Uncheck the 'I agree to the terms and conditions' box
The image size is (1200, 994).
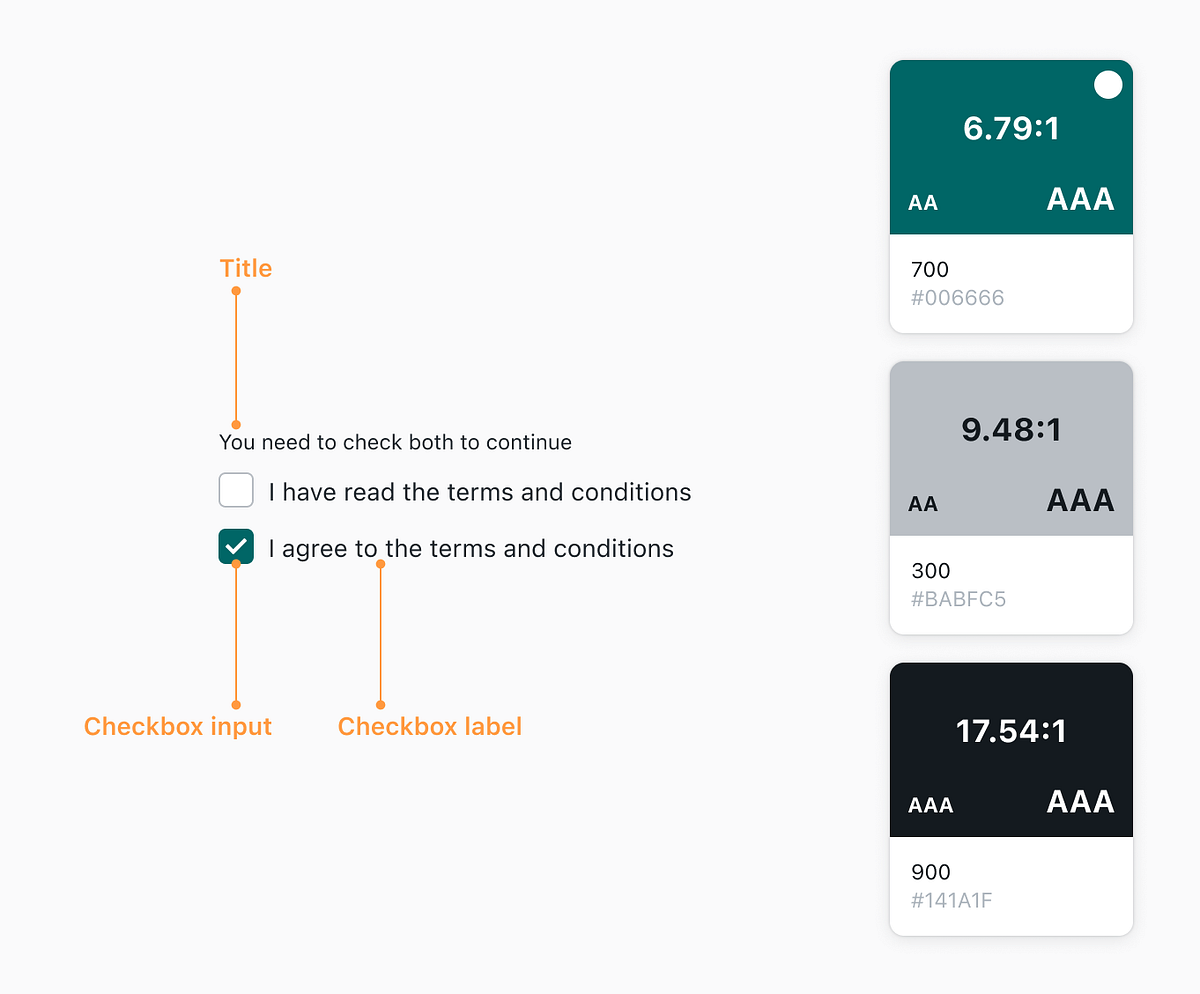(x=236, y=546)
